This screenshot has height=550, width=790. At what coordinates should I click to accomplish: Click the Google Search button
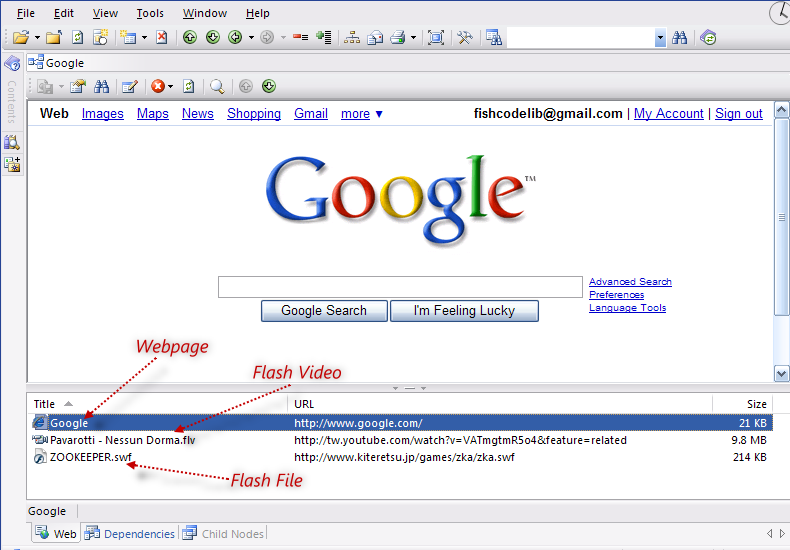pos(324,311)
